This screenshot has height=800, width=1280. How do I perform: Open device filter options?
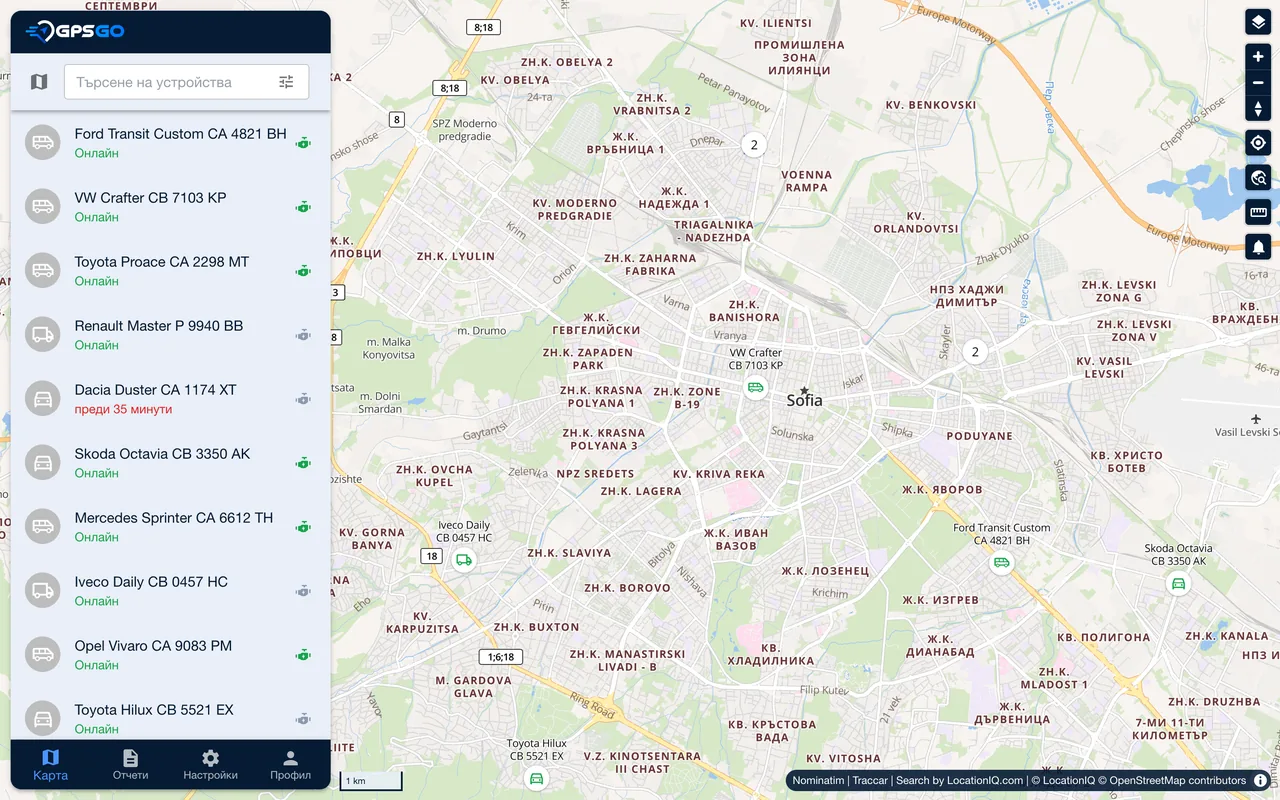286,82
